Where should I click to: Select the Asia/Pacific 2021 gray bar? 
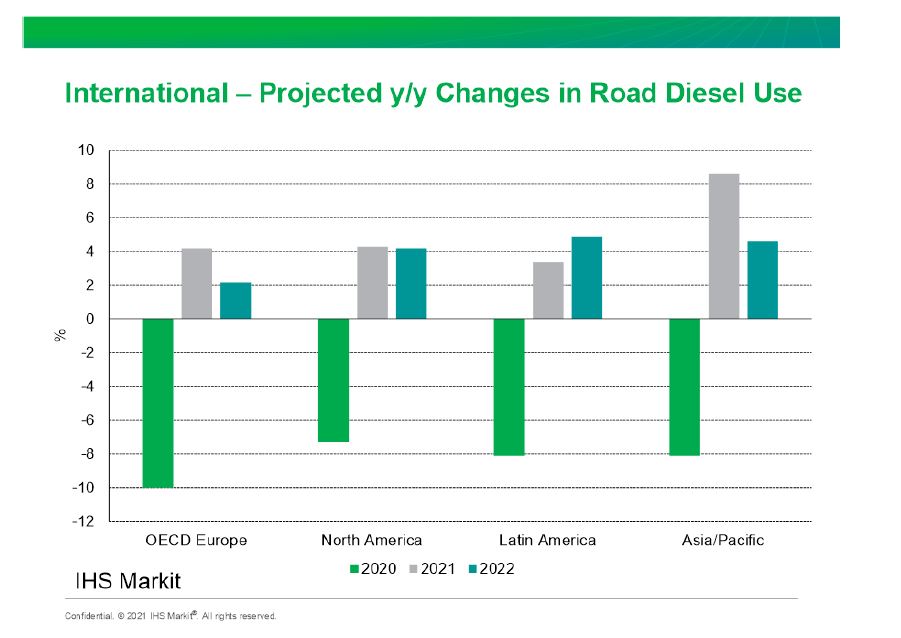tap(724, 246)
